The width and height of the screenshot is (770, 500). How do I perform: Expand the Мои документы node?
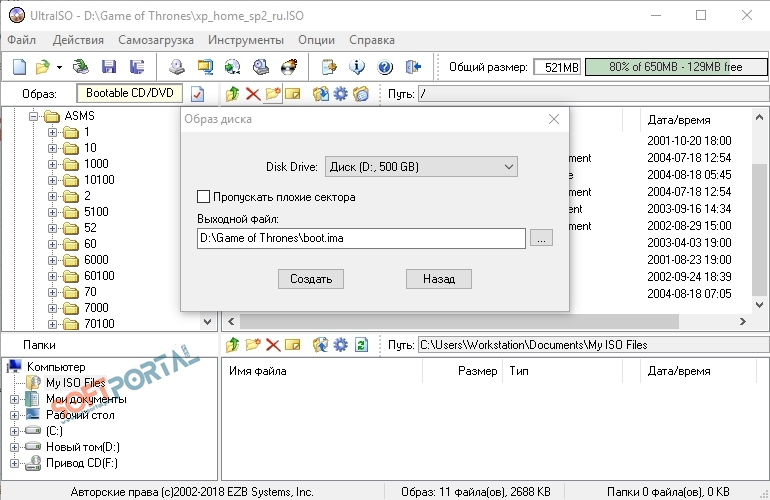click(x=14, y=399)
